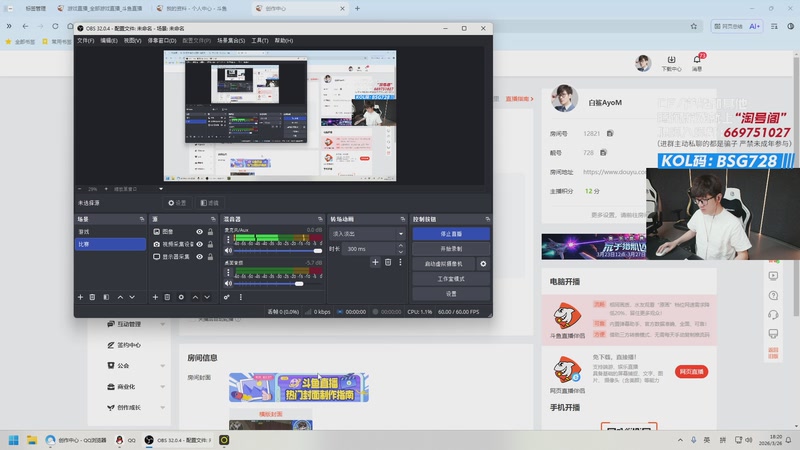
Task: Open the 斗鱼 cover guide thumbnail
Action: pyautogui.click(x=298, y=387)
